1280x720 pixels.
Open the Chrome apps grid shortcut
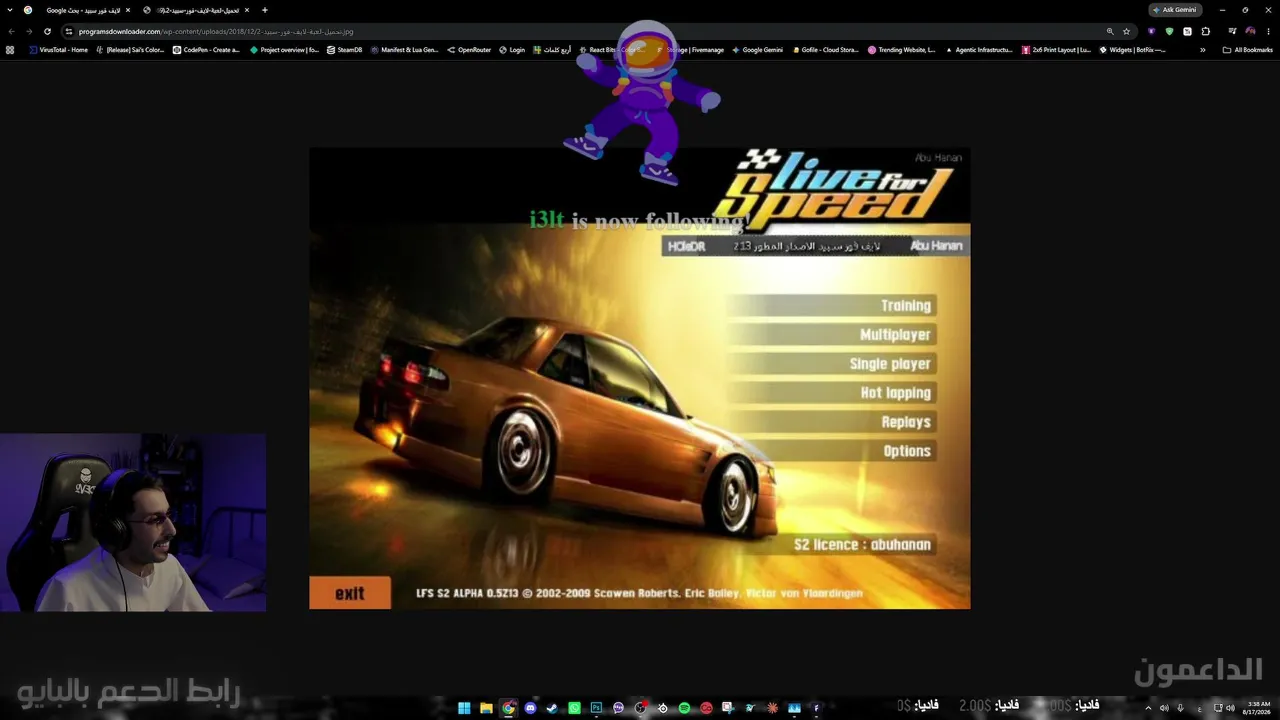click(x=10, y=49)
